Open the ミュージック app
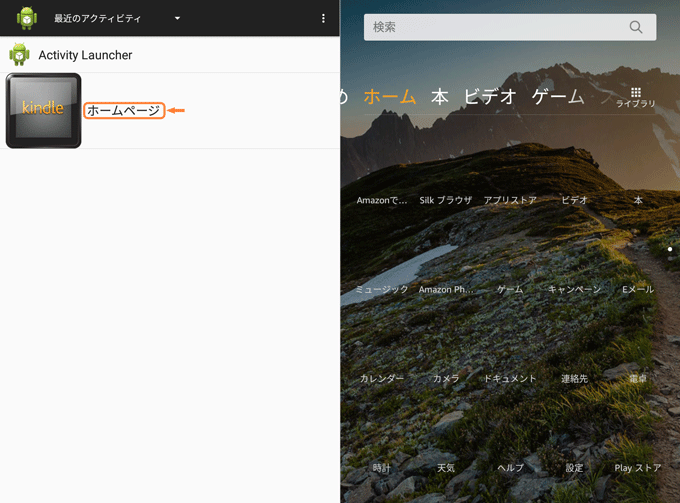Image resolution: width=680 pixels, height=503 pixels. pyautogui.click(x=382, y=289)
